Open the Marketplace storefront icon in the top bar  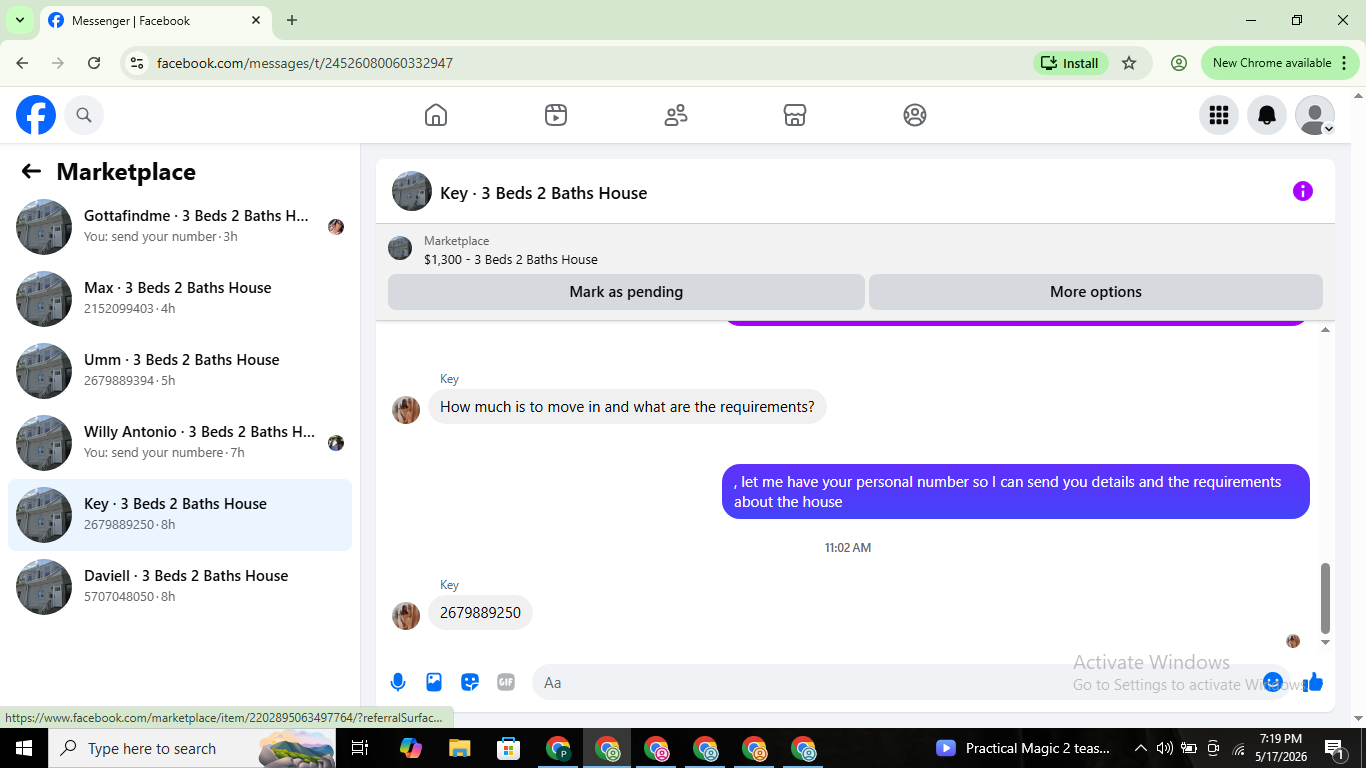tap(795, 115)
